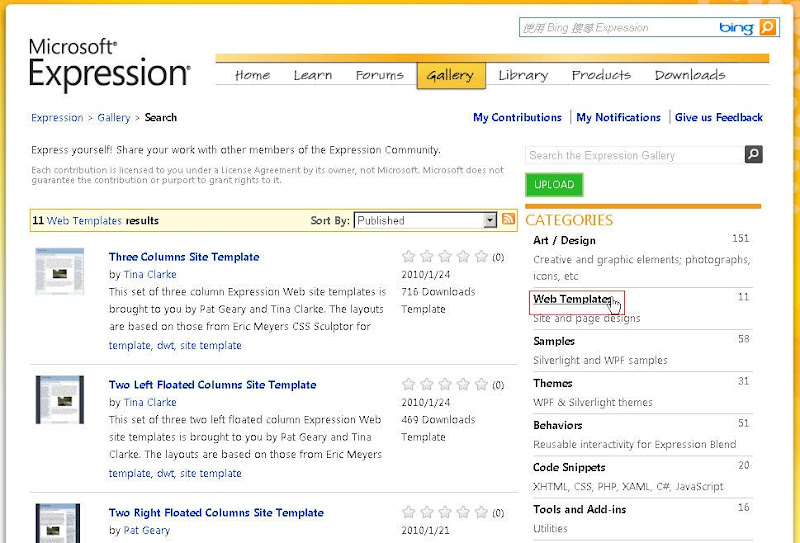Screen dimensions: 800x543
Task: Open Three Columns Site Template title
Action: click(184, 257)
